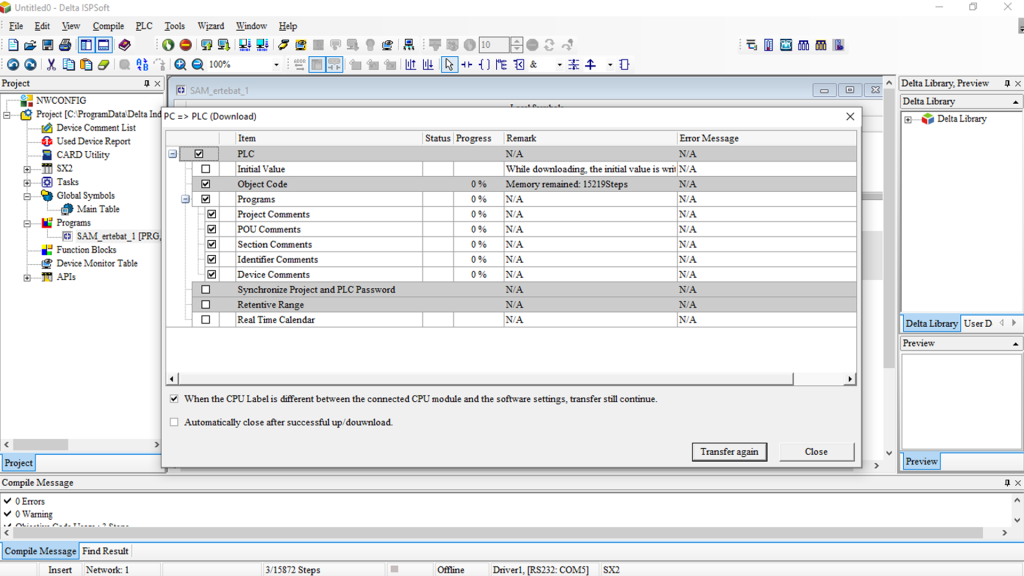Expand the Tasks node in project tree
Viewport: 1024px width, 576px height.
click(x=27, y=182)
